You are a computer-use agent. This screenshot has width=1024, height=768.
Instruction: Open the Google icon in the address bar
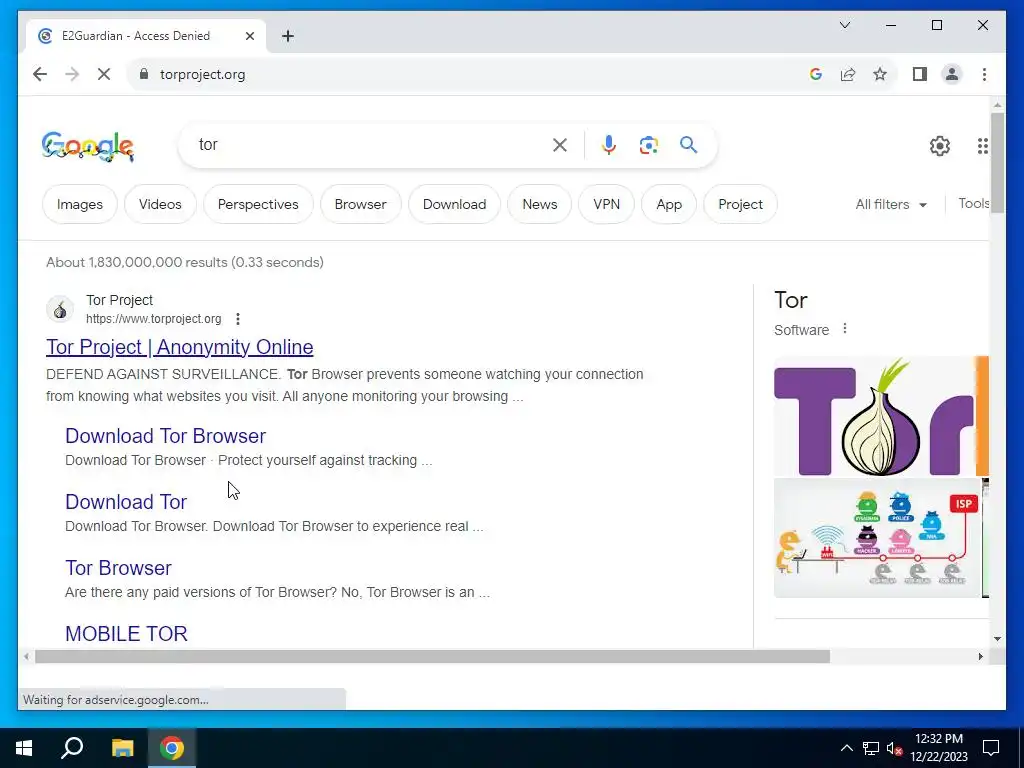(816, 74)
